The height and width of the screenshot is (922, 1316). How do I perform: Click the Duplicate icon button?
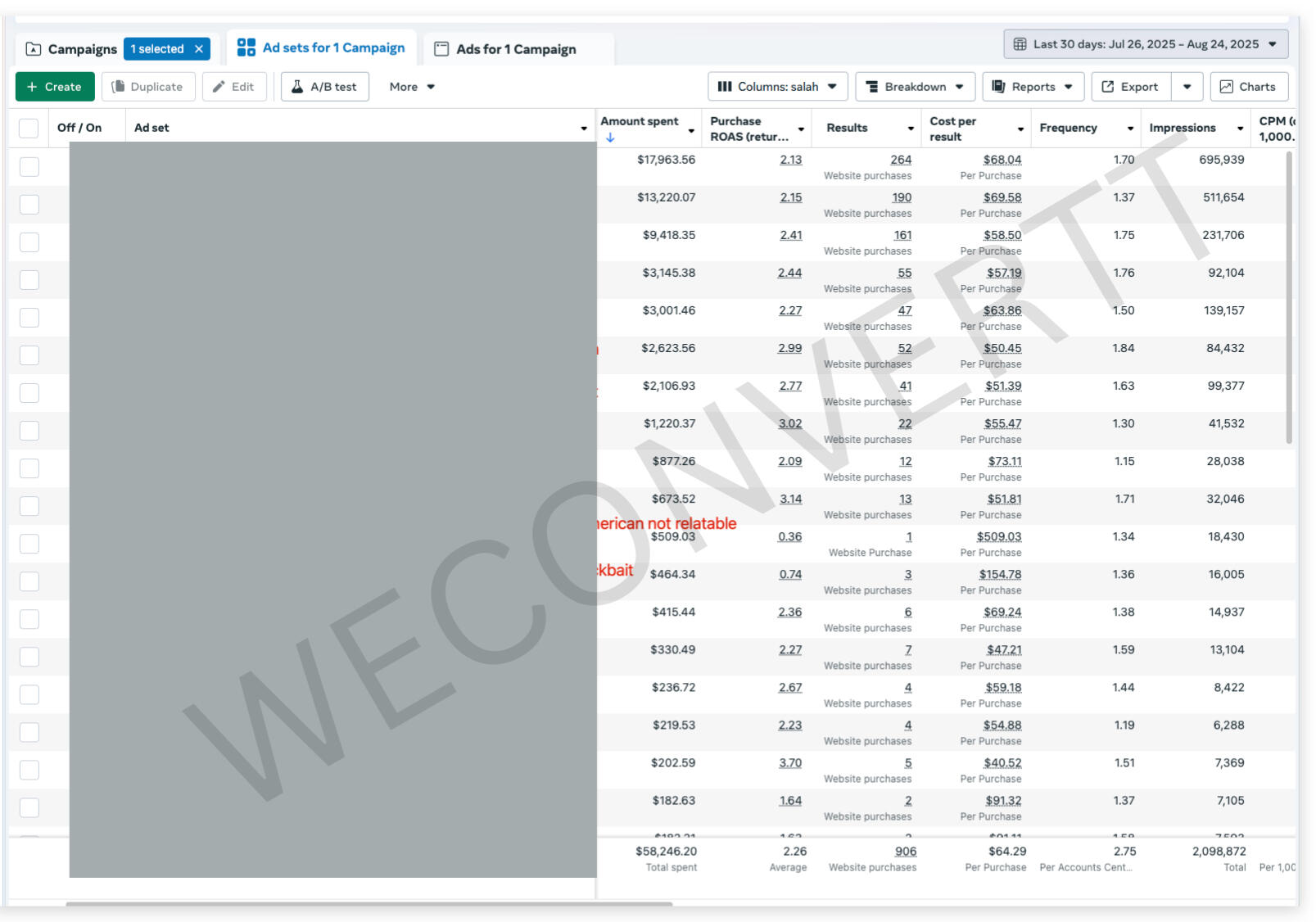[119, 87]
